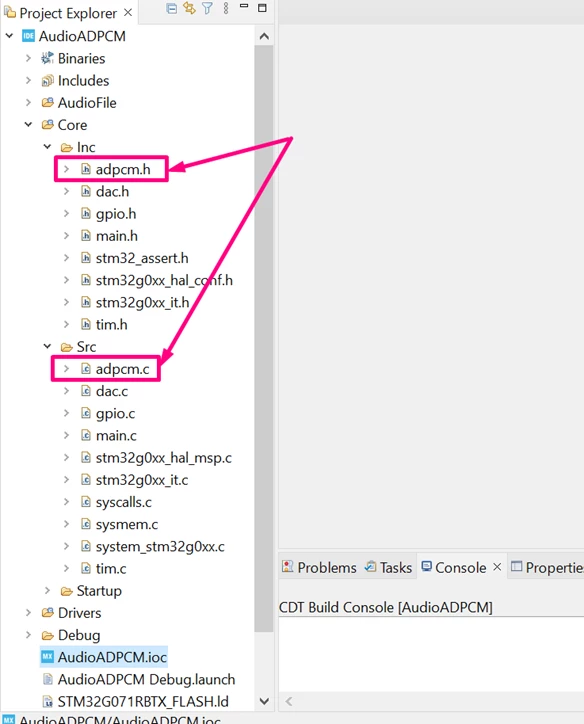This screenshot has height=724, width=584.
Task: Select sysmem.c source file
Action: pyautogui.click(x=126, y=524)
